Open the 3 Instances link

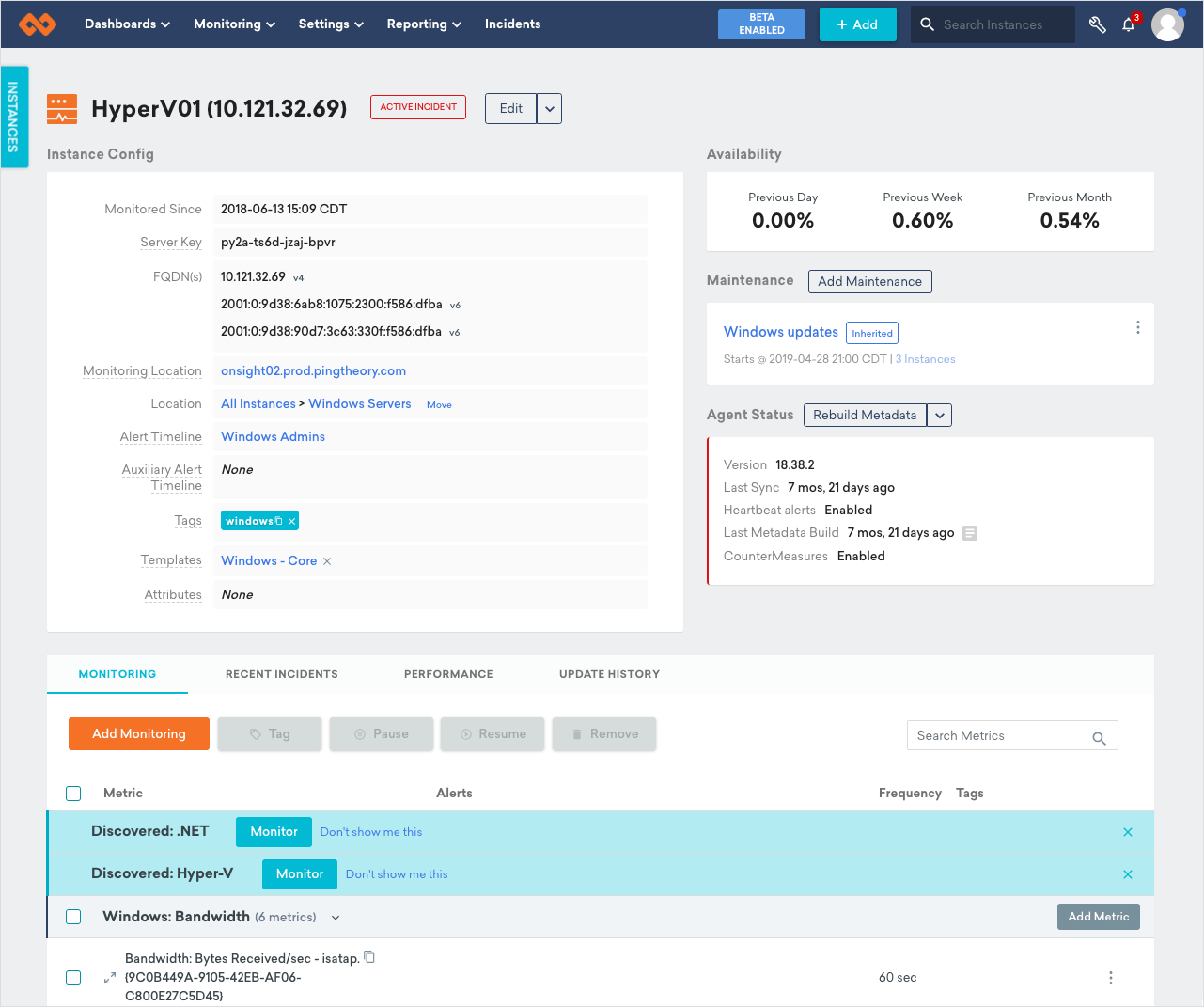(x=925, y=359)
